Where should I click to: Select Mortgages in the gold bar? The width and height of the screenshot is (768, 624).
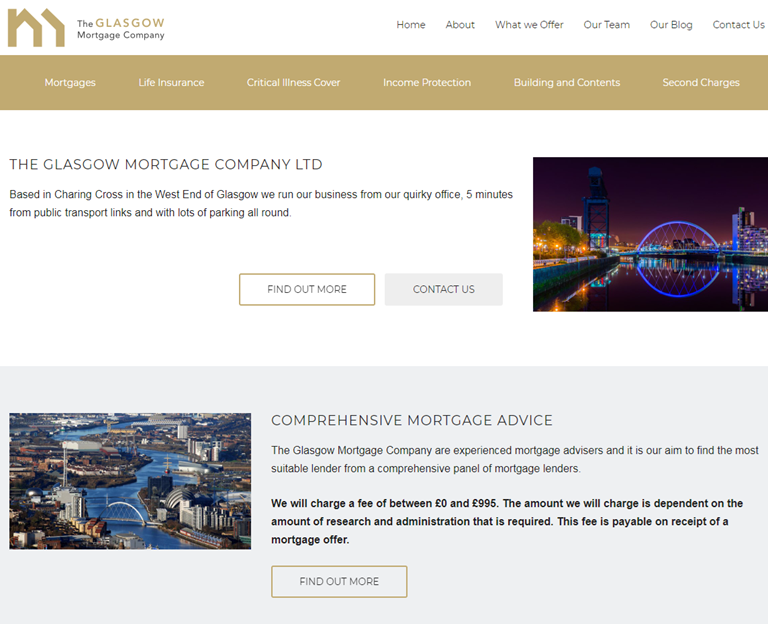(70, 82)
